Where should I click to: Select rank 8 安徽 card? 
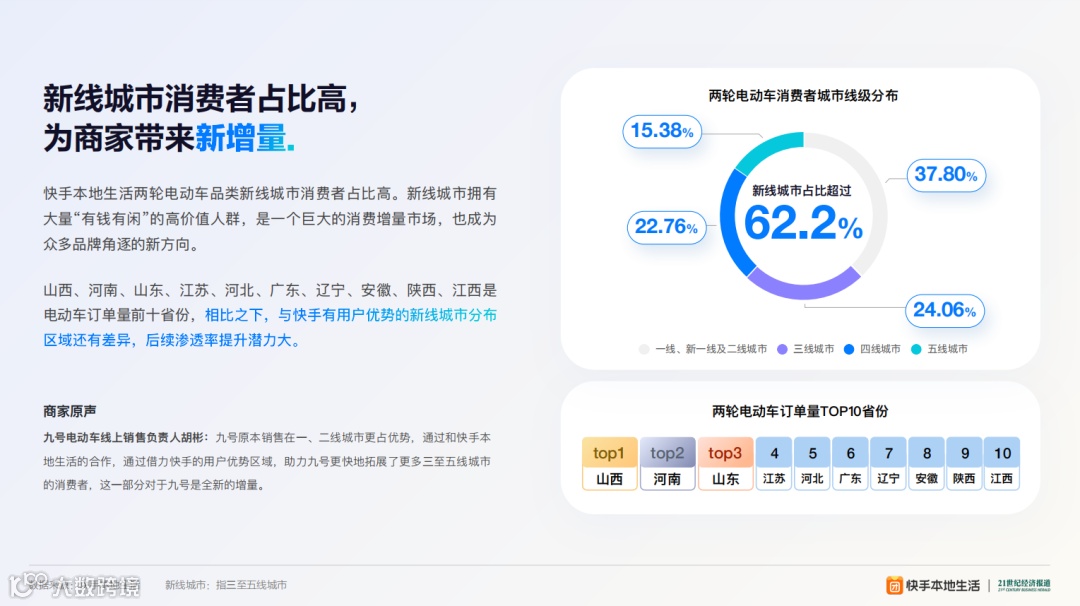click(x=926, y=463)
